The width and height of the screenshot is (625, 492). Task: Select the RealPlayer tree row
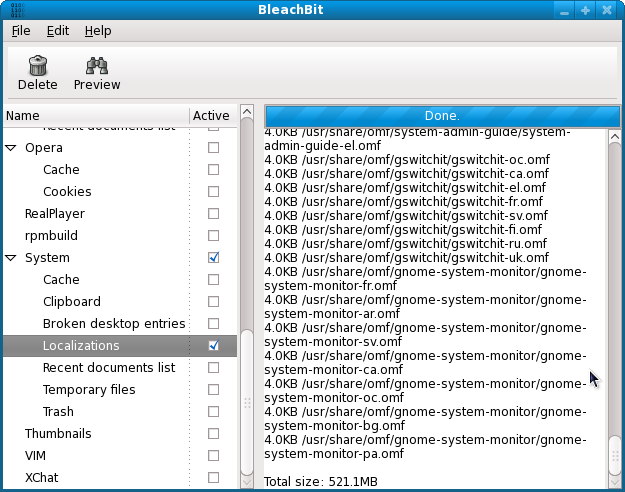click(x=120, y=214)
